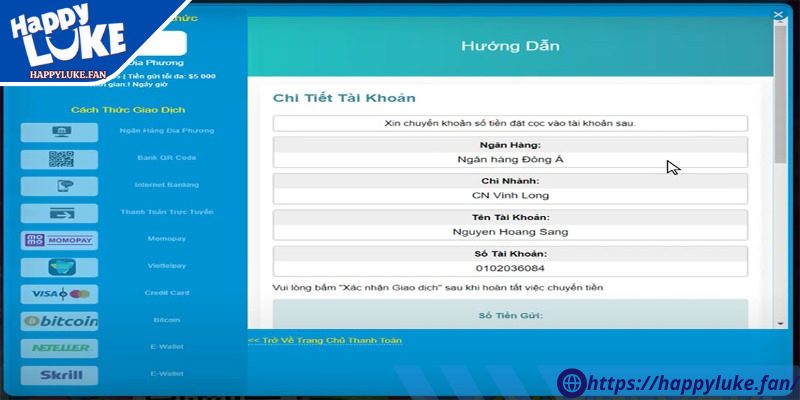Go back via Trở Về Trang Chủ Thanh Toán
Screen dimensions: 800x400
(325, 340)
